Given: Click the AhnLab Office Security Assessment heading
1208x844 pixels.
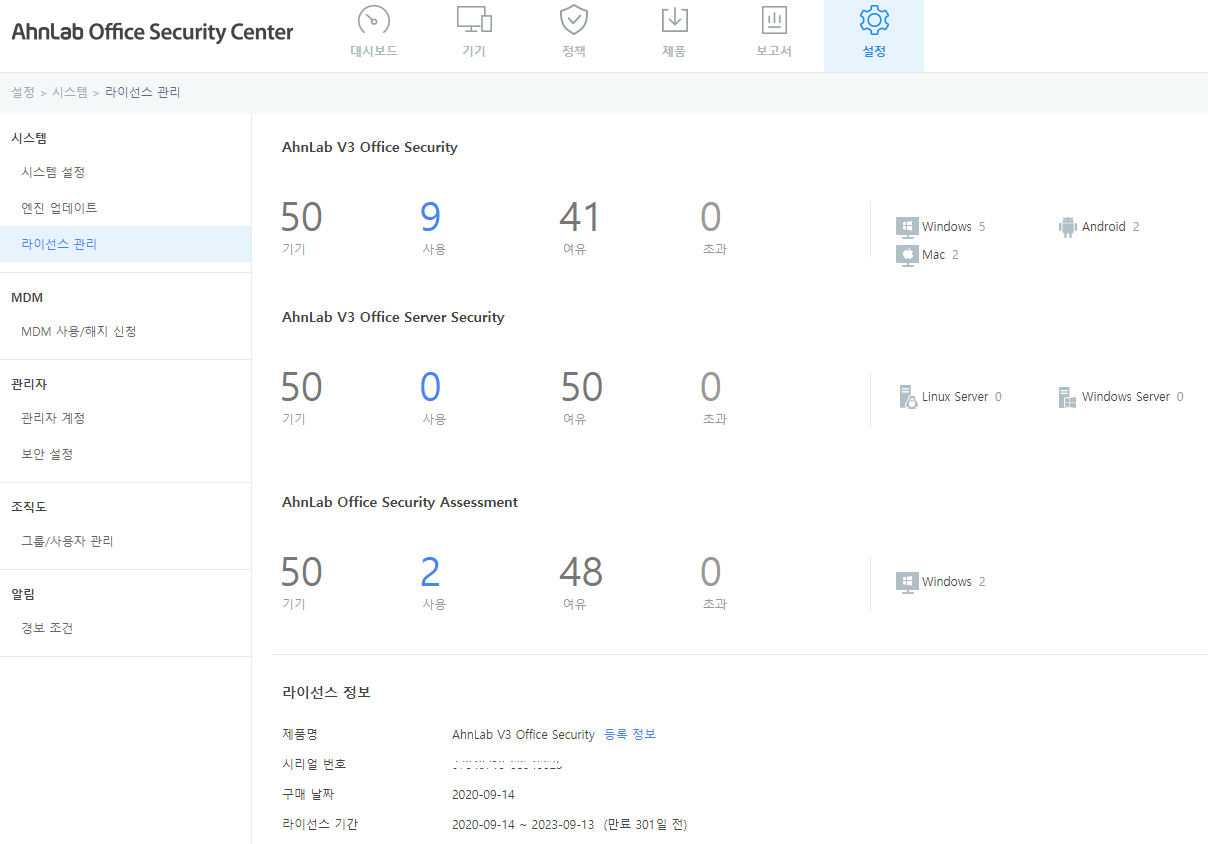Looking at the screenshot, I should [400, 502].
